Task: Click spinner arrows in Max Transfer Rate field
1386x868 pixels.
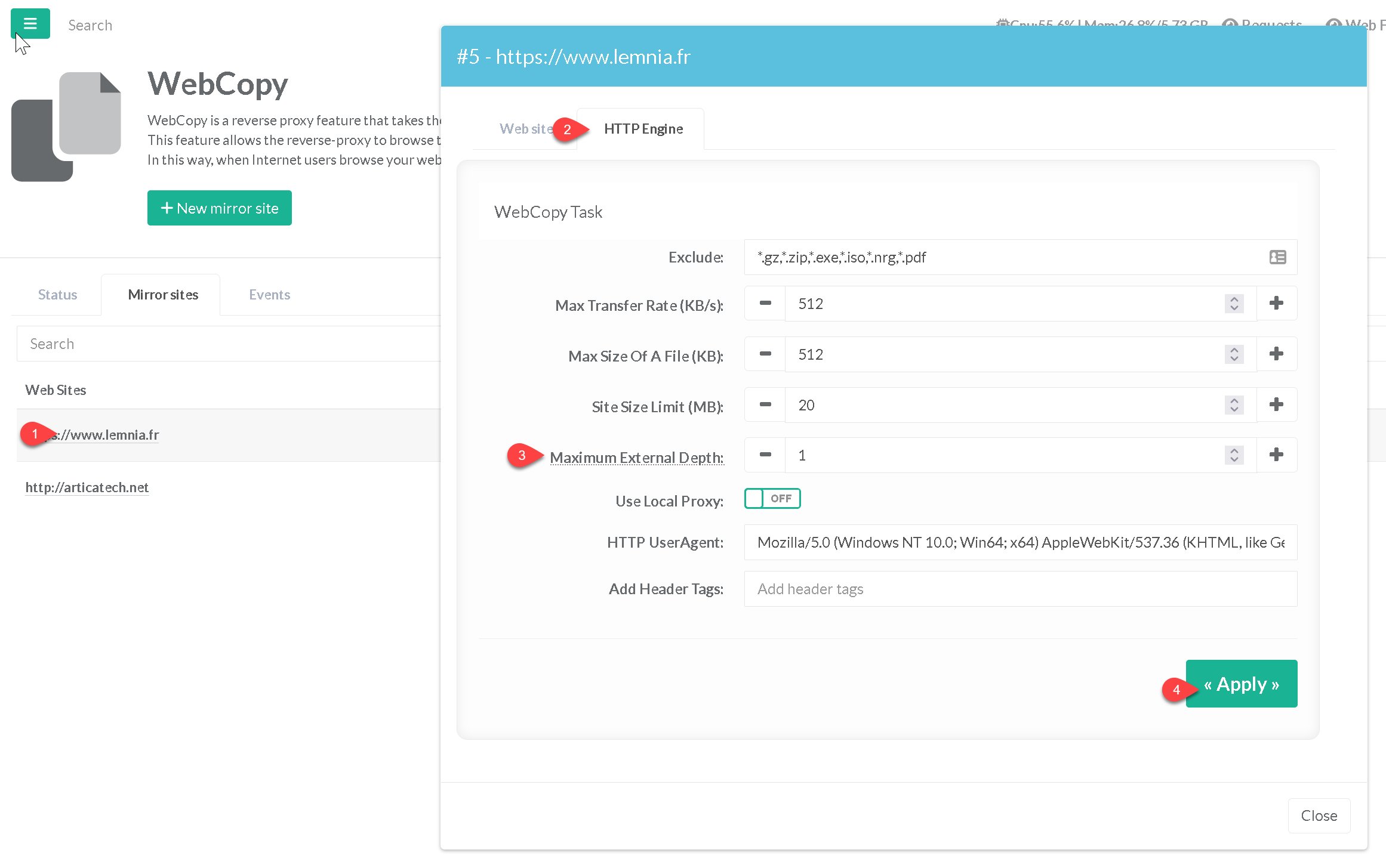Action: [x=1234, y=304]
